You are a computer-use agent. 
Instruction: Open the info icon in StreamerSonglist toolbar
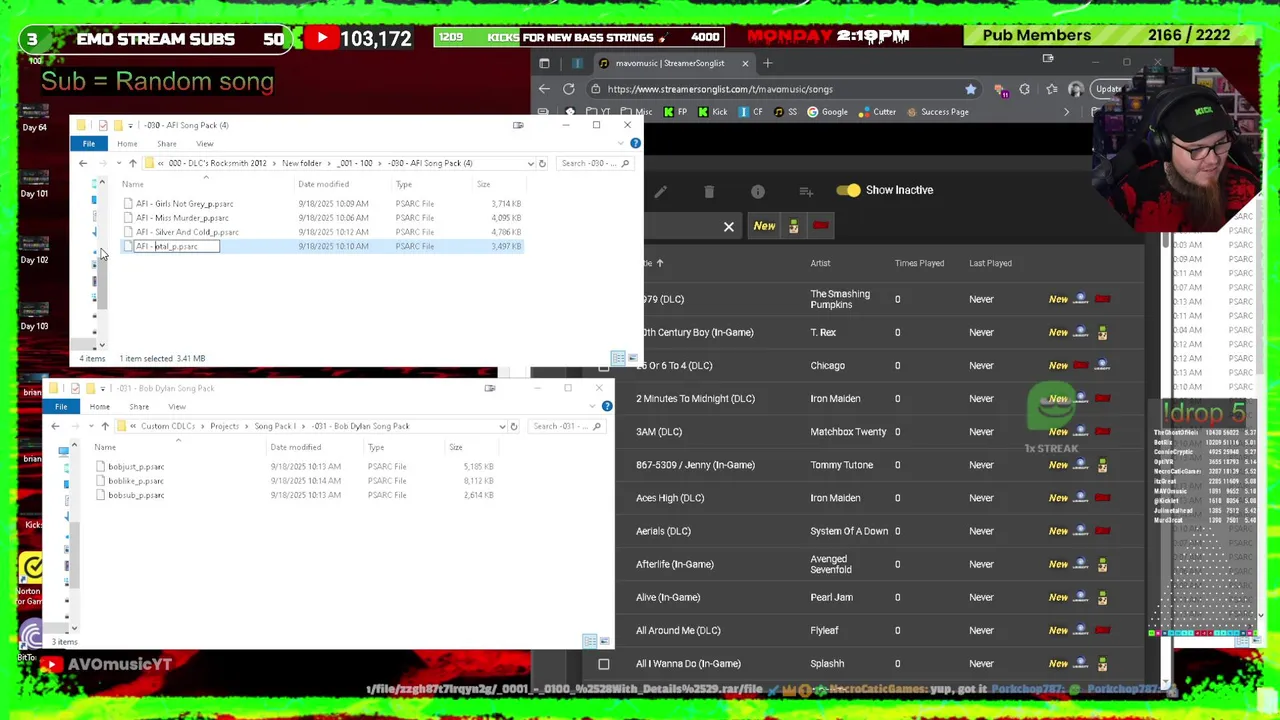click(x=758, y=191)
